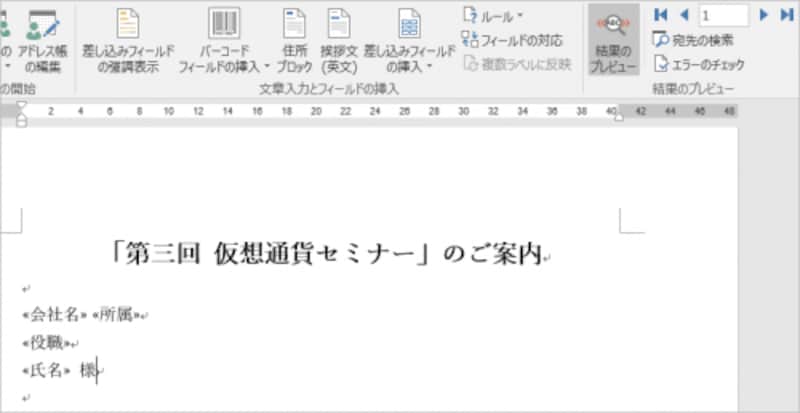
Task: Expand 差し込みフィールドの挿入 dropdown arrow
Action: [429, 67]
